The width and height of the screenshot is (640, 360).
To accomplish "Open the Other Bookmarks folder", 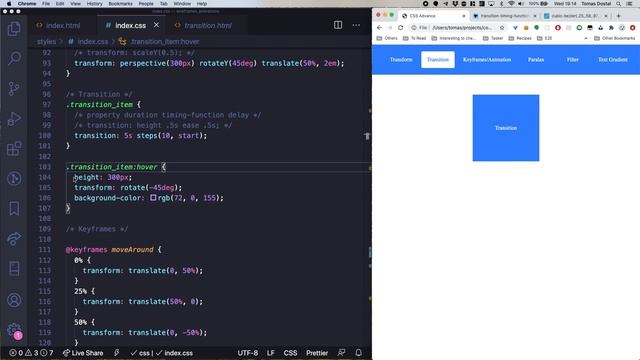I will (615, 38).
